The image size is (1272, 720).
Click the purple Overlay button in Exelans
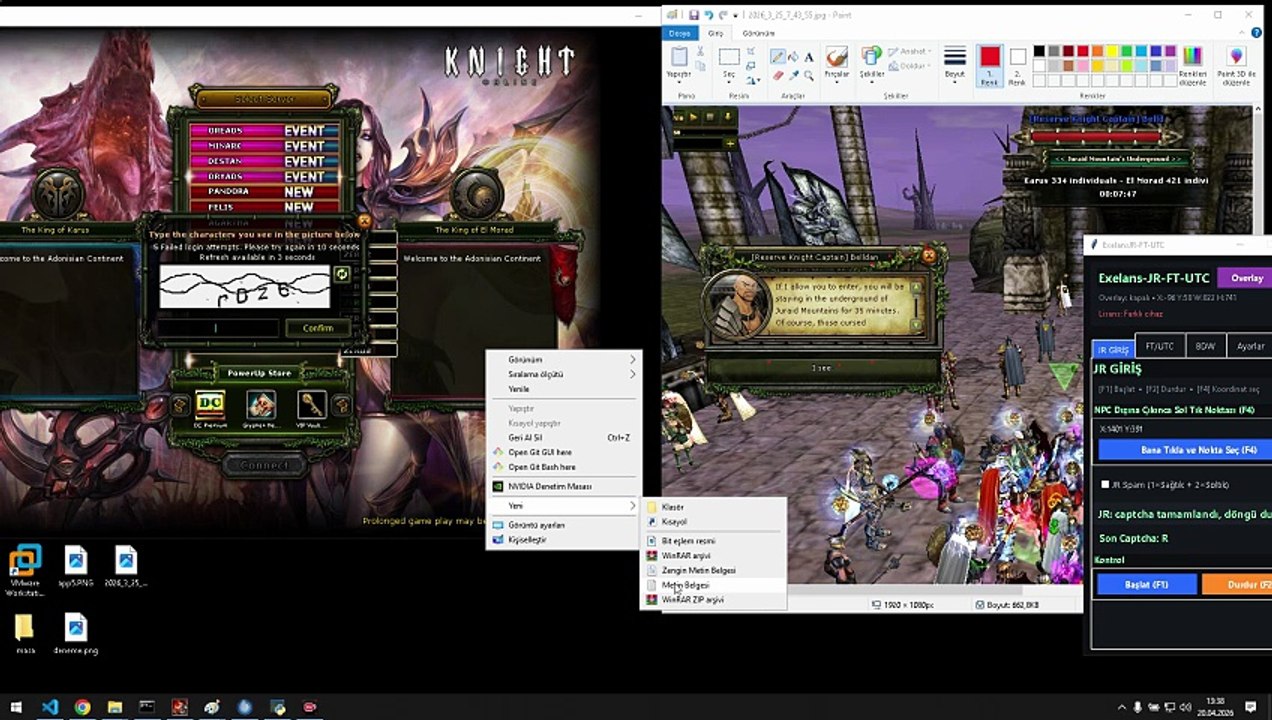click(1247, 278)
